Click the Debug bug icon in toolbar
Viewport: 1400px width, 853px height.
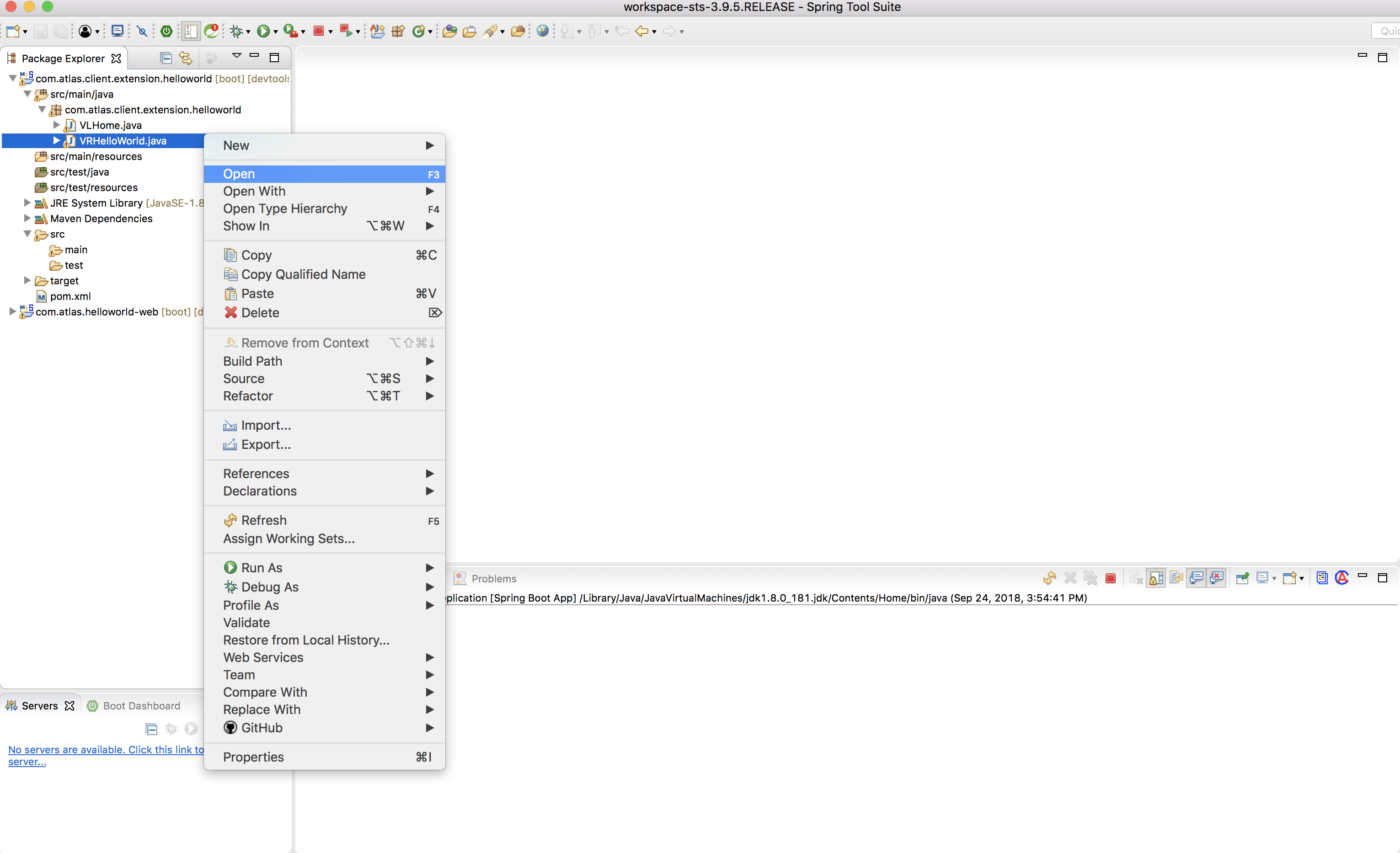coord(236,31)
